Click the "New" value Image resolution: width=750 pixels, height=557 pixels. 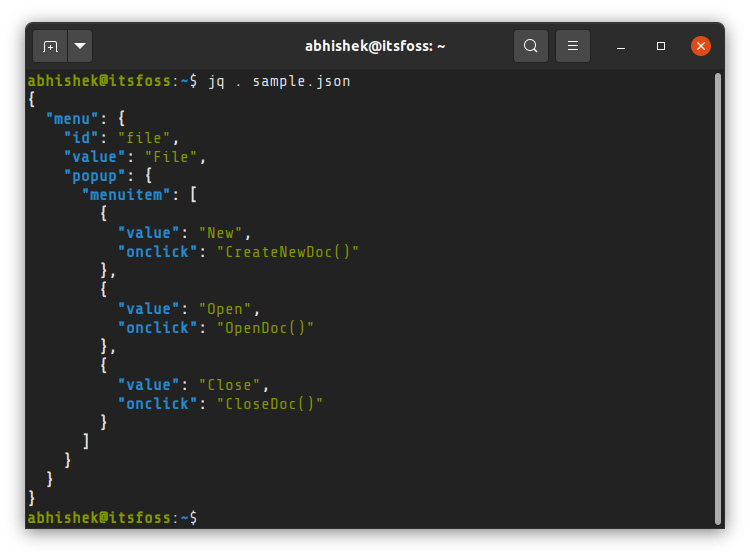pyautogui.click(x=220, y=233)
